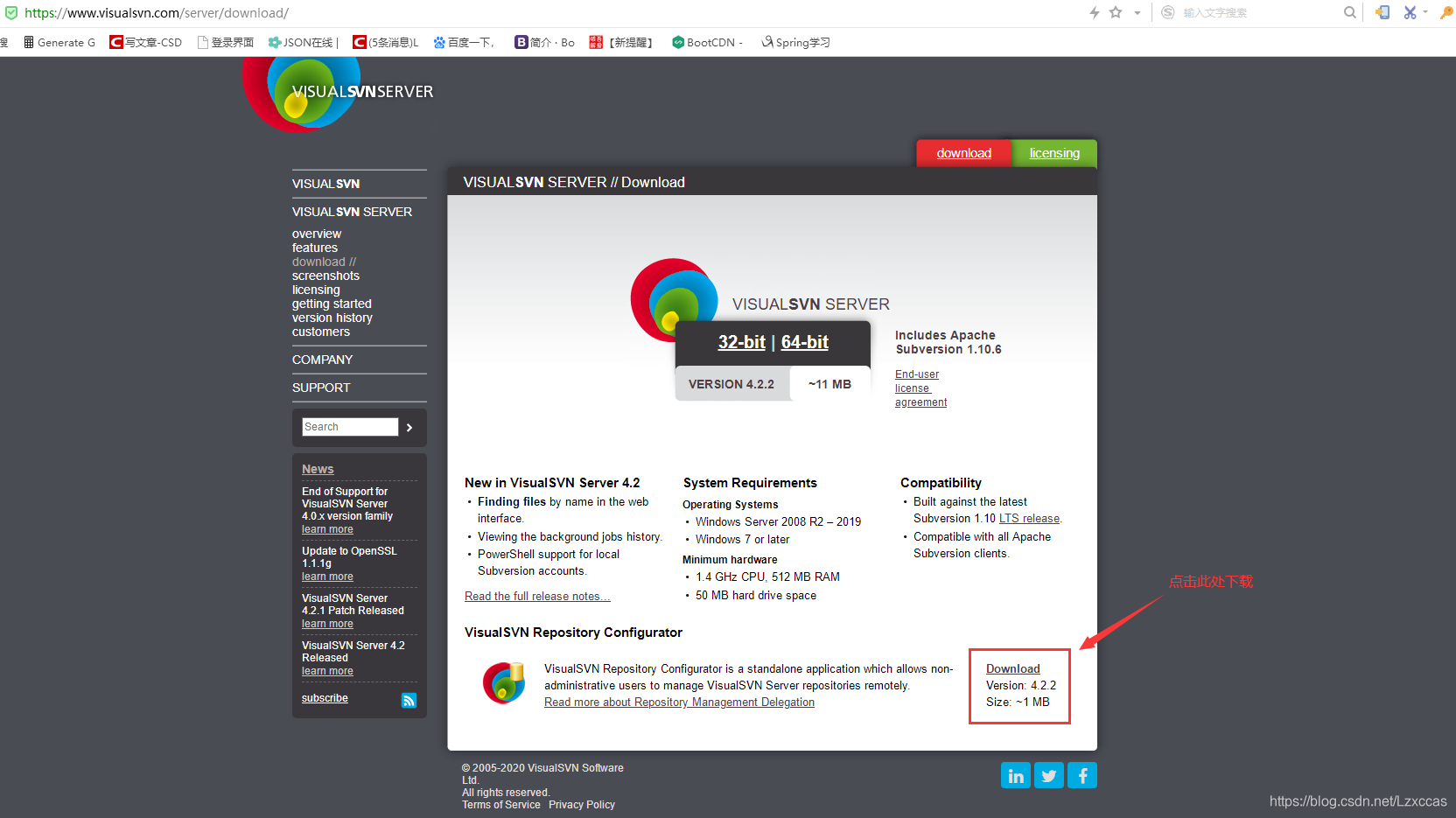This screenshot has height=818, width=1456.
Task: Open the Facebook social icon
Action: pyautogui.click(x=1082, y=775)
